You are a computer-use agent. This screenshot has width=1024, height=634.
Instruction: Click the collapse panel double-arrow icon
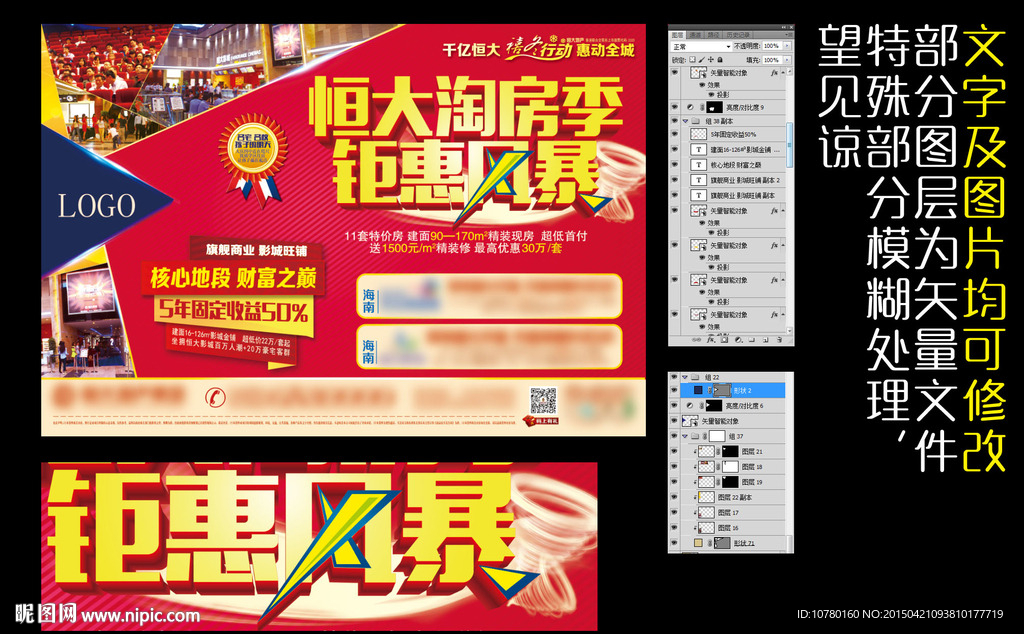784,27
